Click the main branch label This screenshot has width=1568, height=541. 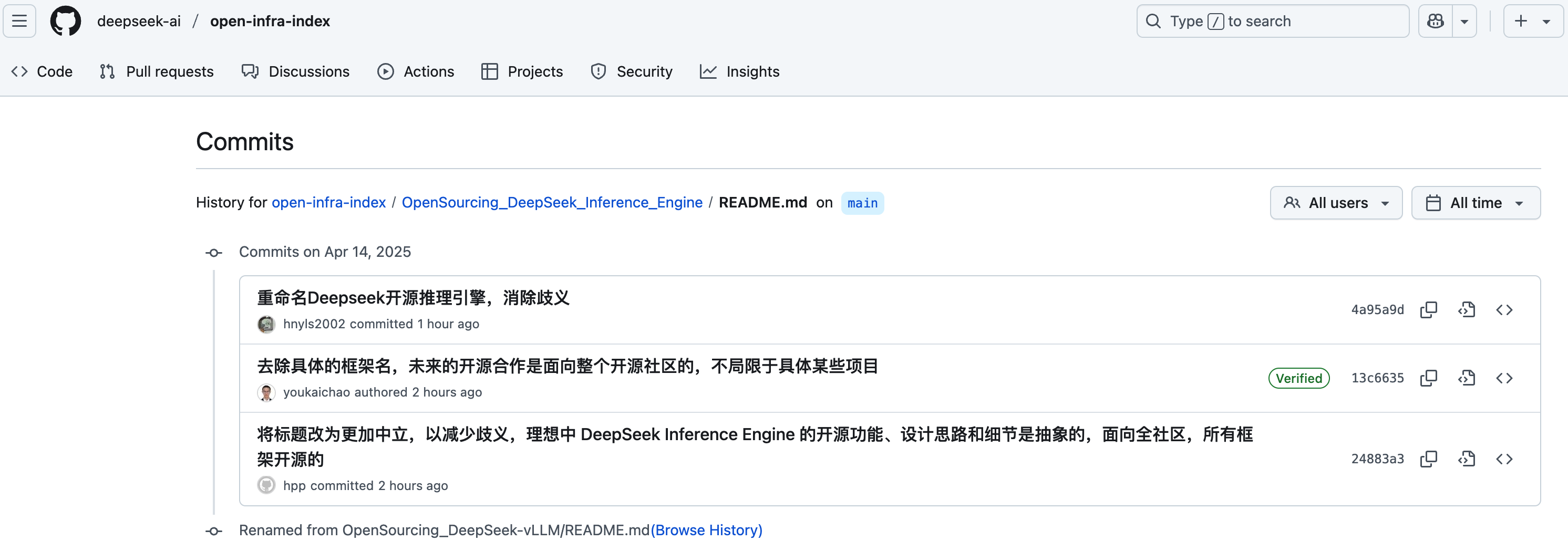point(862,203)
